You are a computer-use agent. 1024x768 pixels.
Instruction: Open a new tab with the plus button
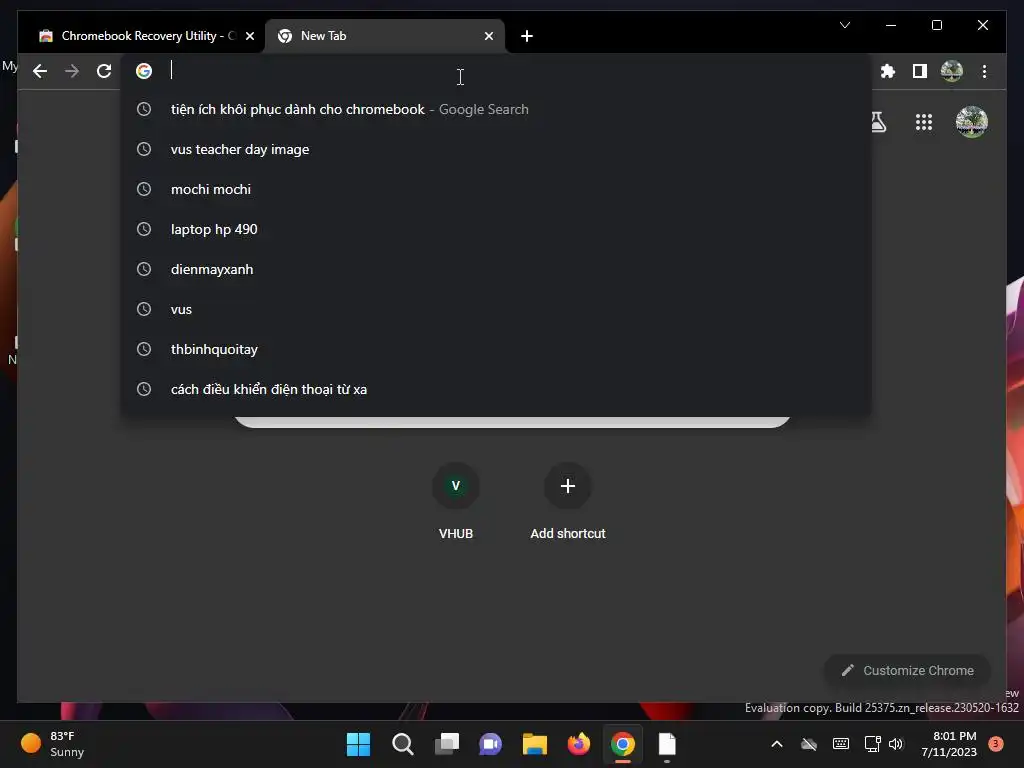[527, 36]
